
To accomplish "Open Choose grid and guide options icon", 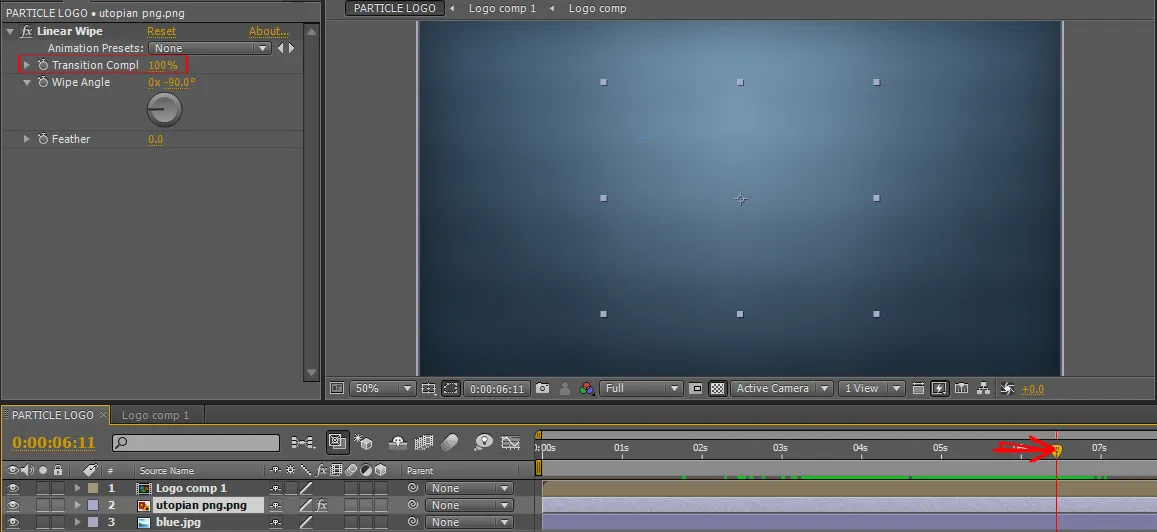I will click(429, 388).
